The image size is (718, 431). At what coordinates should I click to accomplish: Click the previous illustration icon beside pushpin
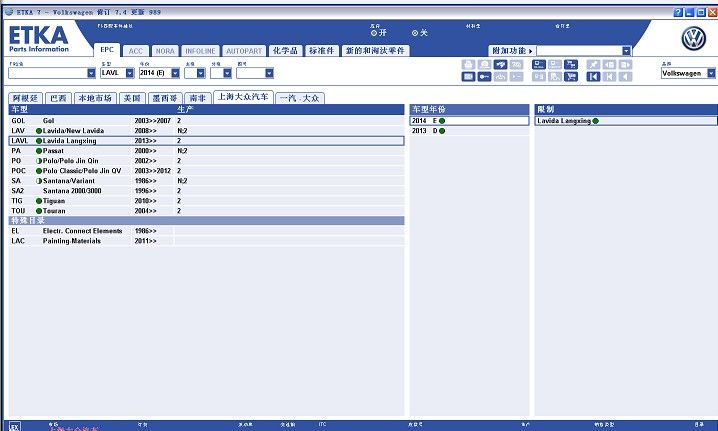(x=609, y=65)
